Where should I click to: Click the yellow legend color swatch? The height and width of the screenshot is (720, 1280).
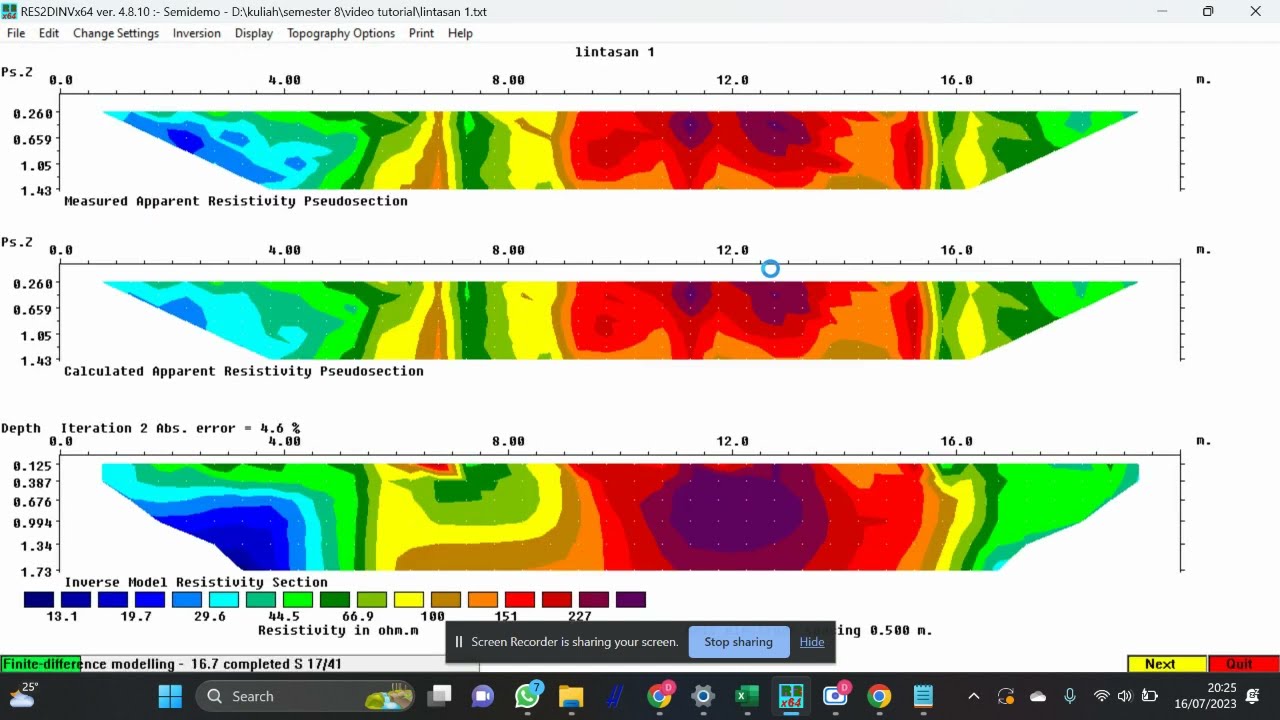coord(409,600)
